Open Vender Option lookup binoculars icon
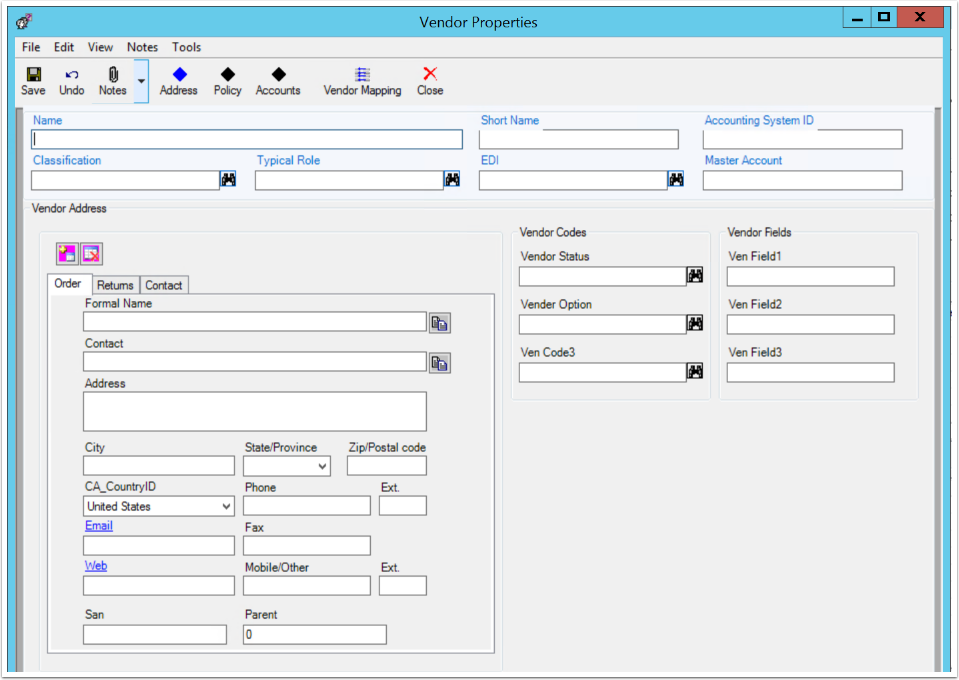Viewport: 959px width, 680px height. (x=695, y=323)
